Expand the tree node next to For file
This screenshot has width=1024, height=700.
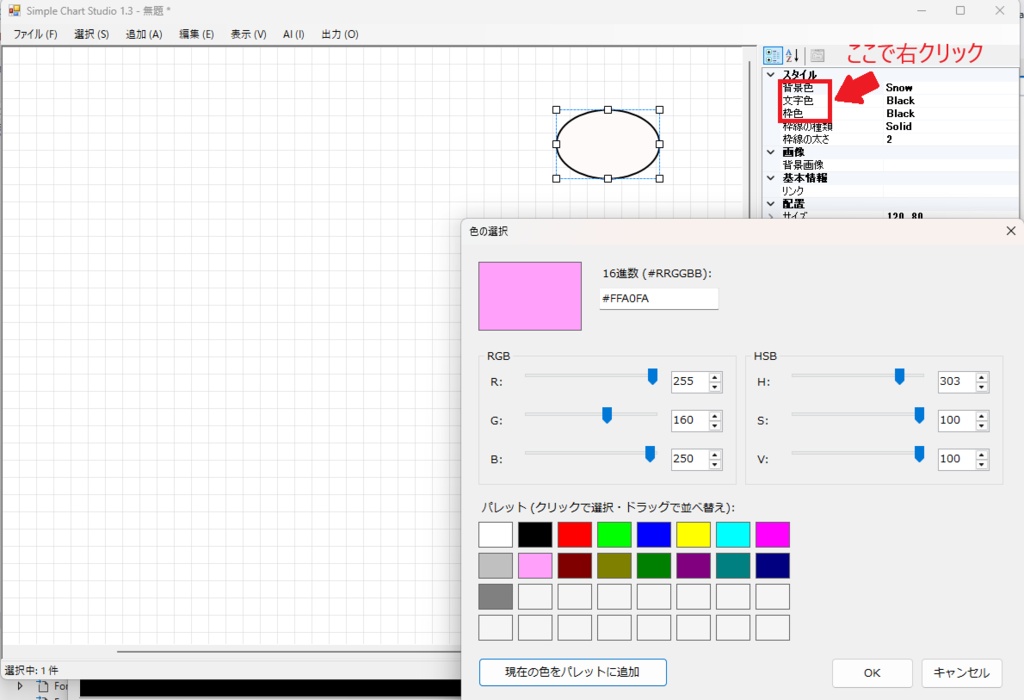(20, 686)
